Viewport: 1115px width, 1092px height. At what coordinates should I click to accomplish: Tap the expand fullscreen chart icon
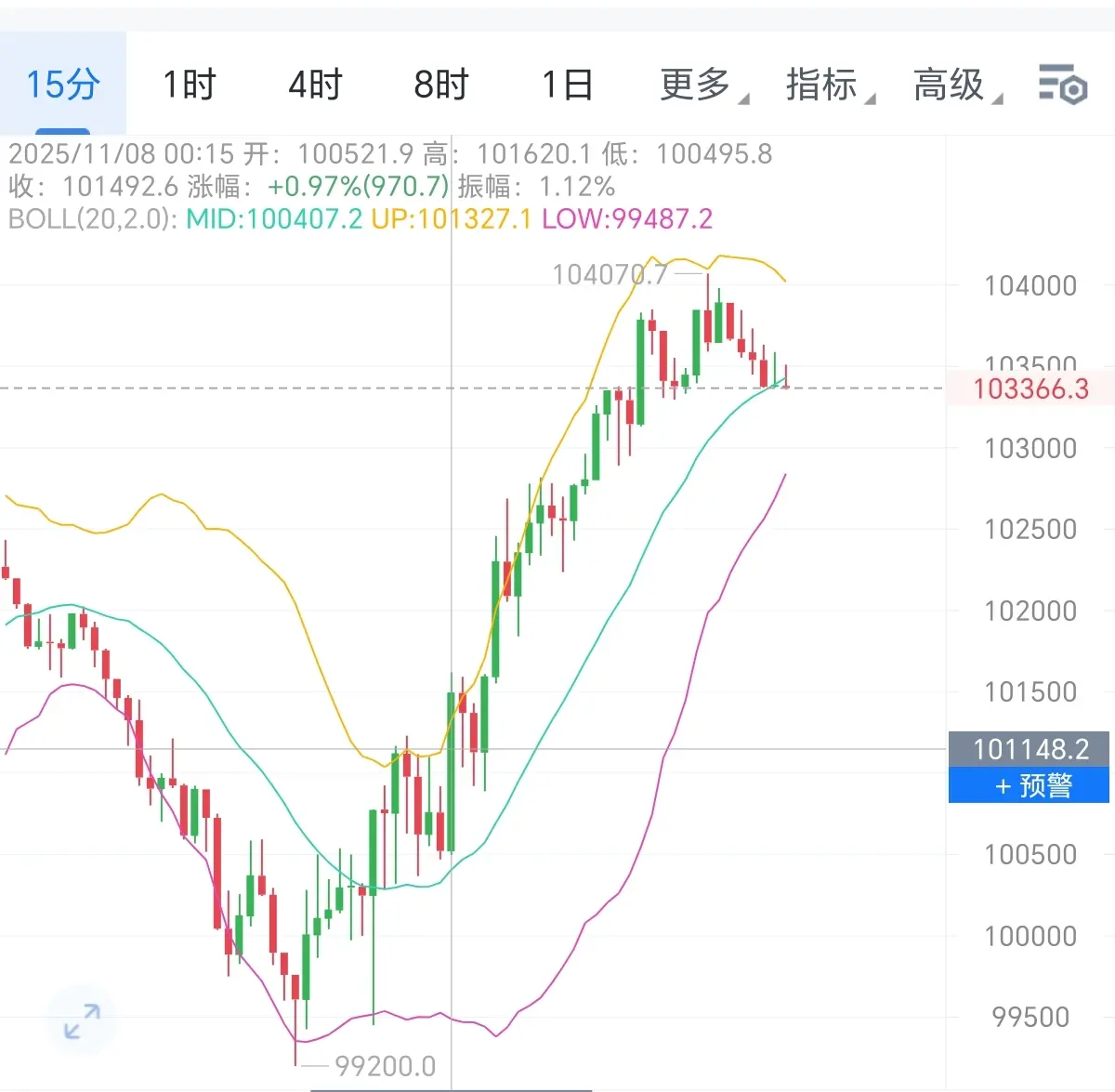(x=82, y=1021)
